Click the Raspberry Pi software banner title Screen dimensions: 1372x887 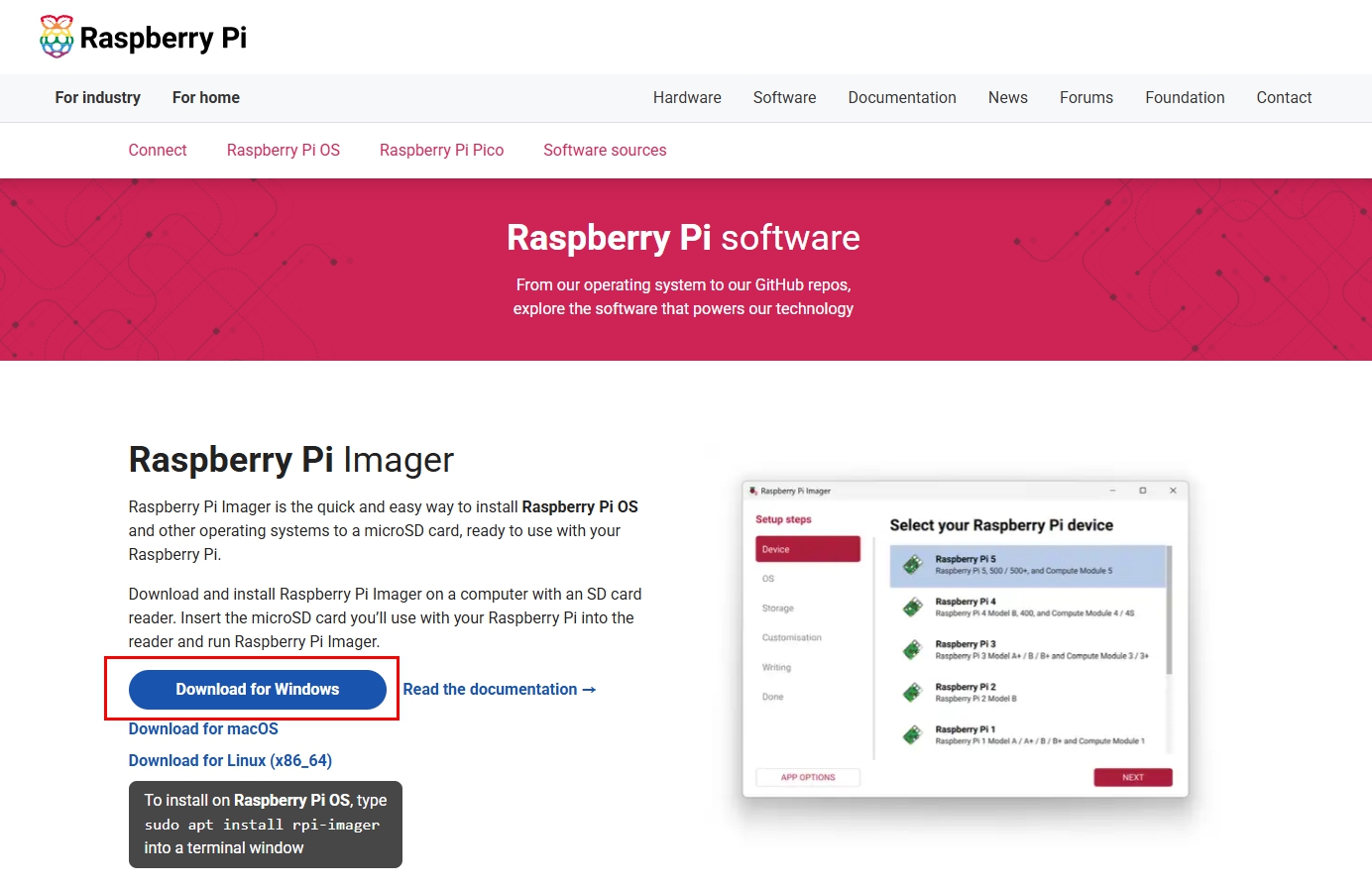683,238
